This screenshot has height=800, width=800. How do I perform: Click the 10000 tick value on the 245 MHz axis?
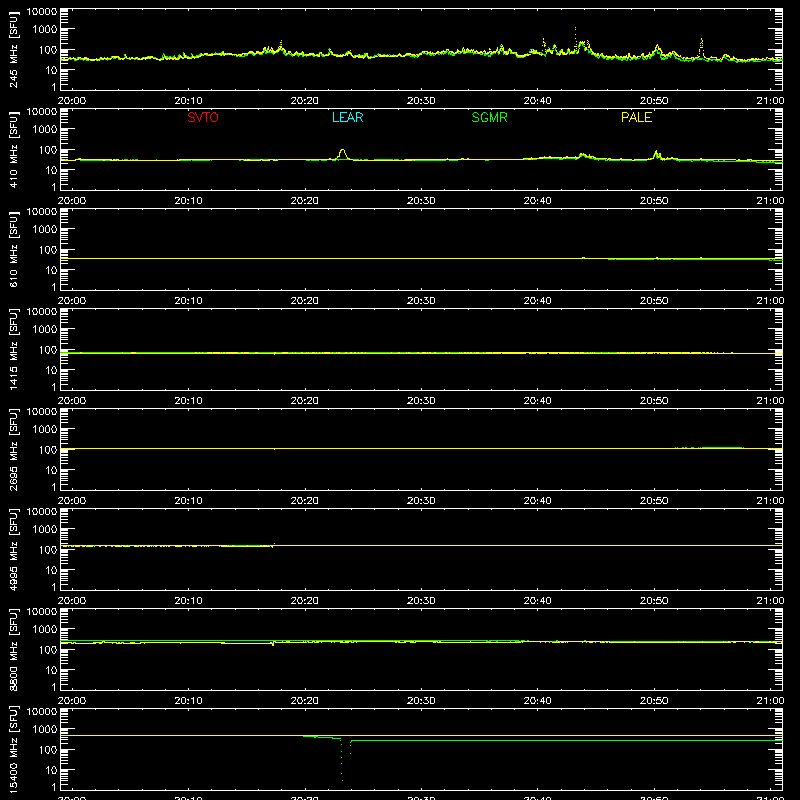[x=42, y=12]
